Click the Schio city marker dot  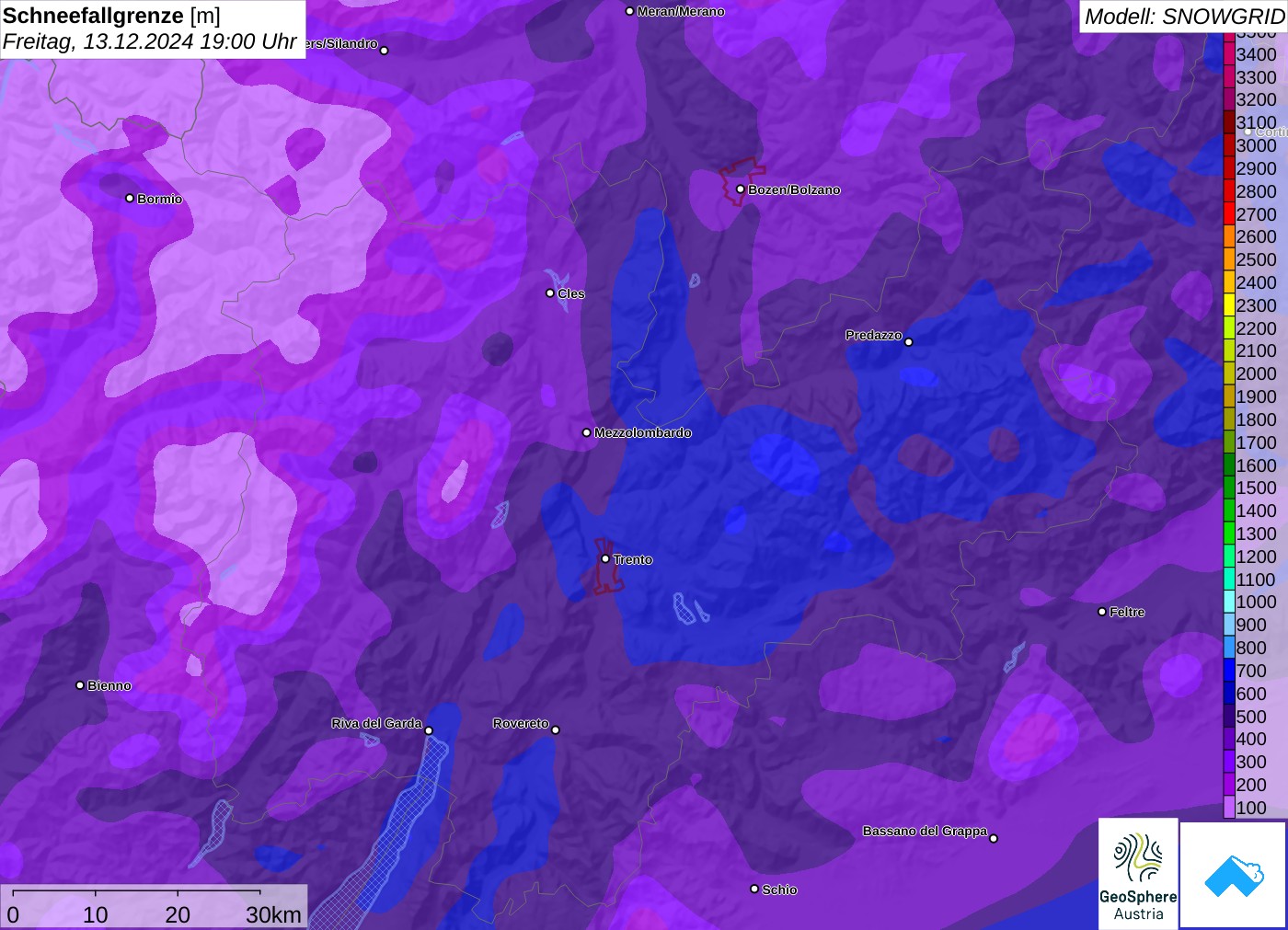coord(754,889)
